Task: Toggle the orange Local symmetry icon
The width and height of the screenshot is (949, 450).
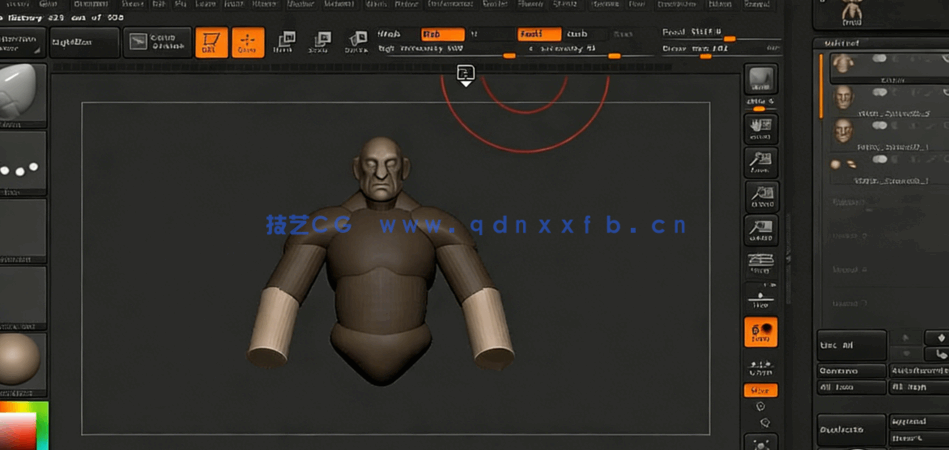Action: pos(761,332)
